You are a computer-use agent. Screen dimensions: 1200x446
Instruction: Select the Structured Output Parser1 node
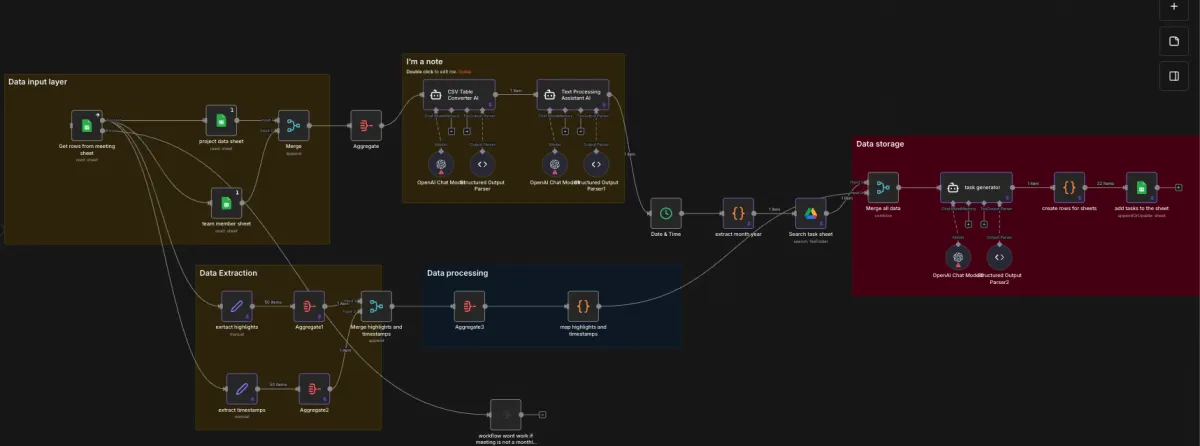tap(596, 163)
